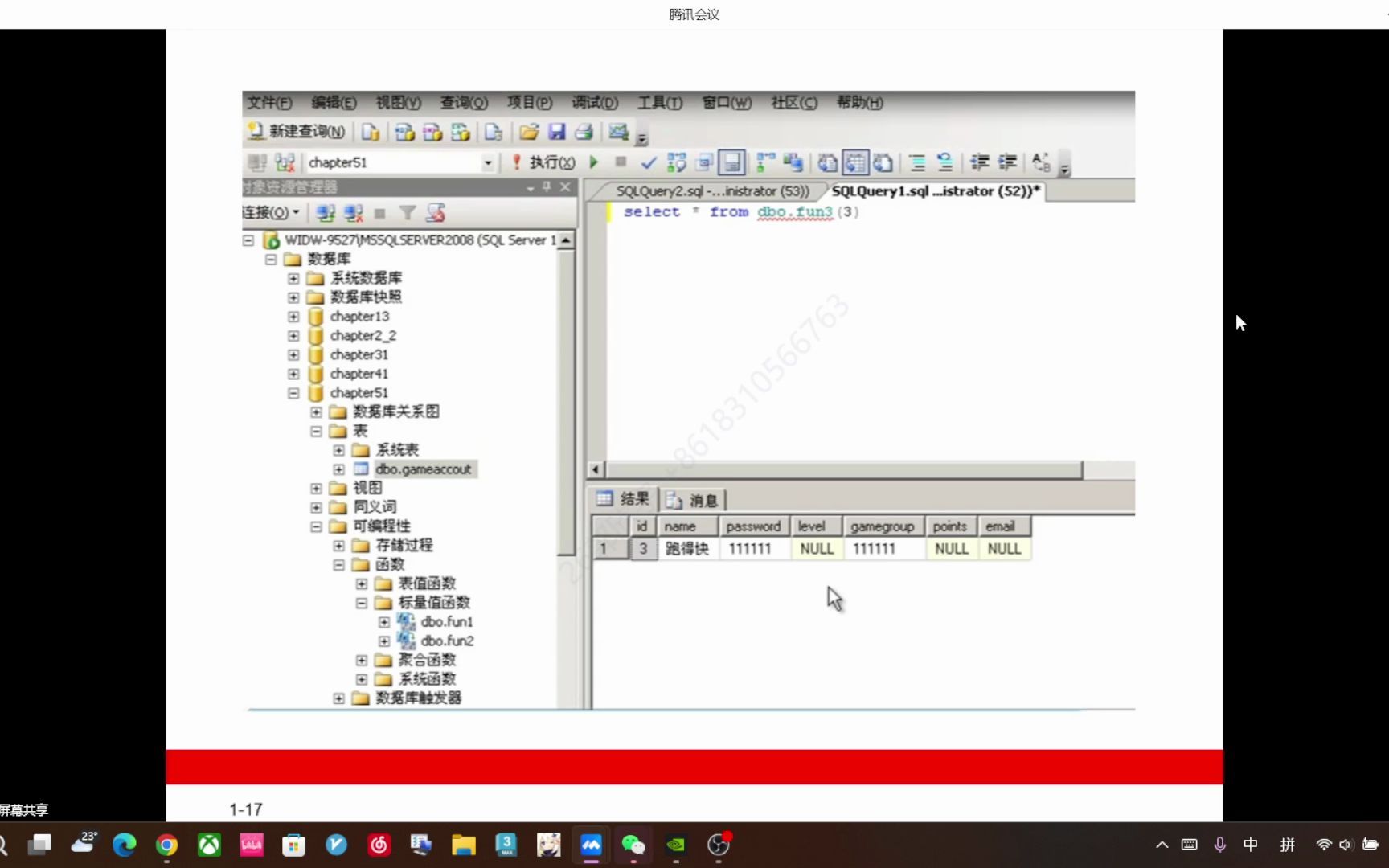
Task: Click the 新建查询 (New Query) toolbar button
Action: click(x=297, y=132)
